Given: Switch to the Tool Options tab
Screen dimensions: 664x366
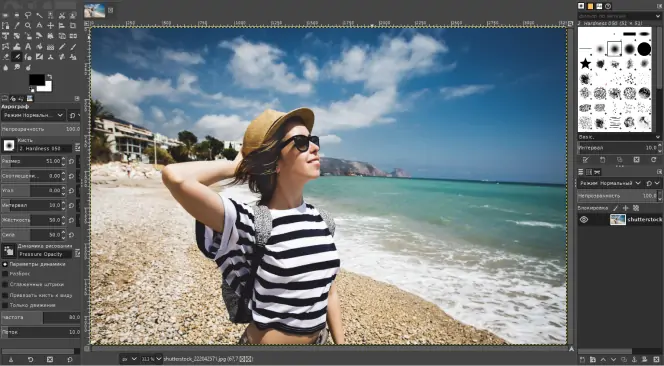Looking at the screenshot, I should click(5, 99).
